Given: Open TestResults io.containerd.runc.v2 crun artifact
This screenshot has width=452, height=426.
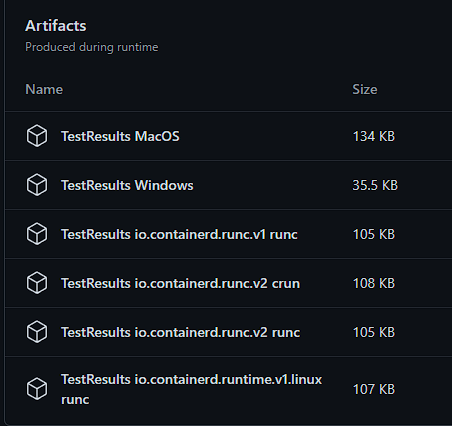Looking at the screenshot, I should point(180,283).
